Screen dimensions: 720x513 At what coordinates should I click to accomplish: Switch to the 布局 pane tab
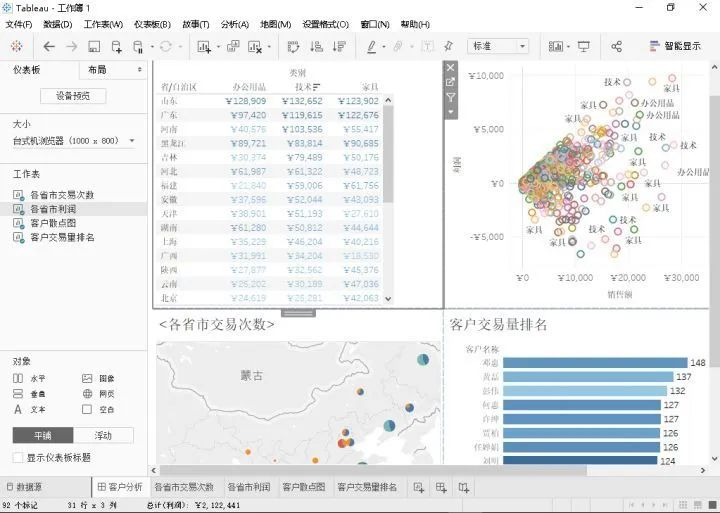pos(97,70)
